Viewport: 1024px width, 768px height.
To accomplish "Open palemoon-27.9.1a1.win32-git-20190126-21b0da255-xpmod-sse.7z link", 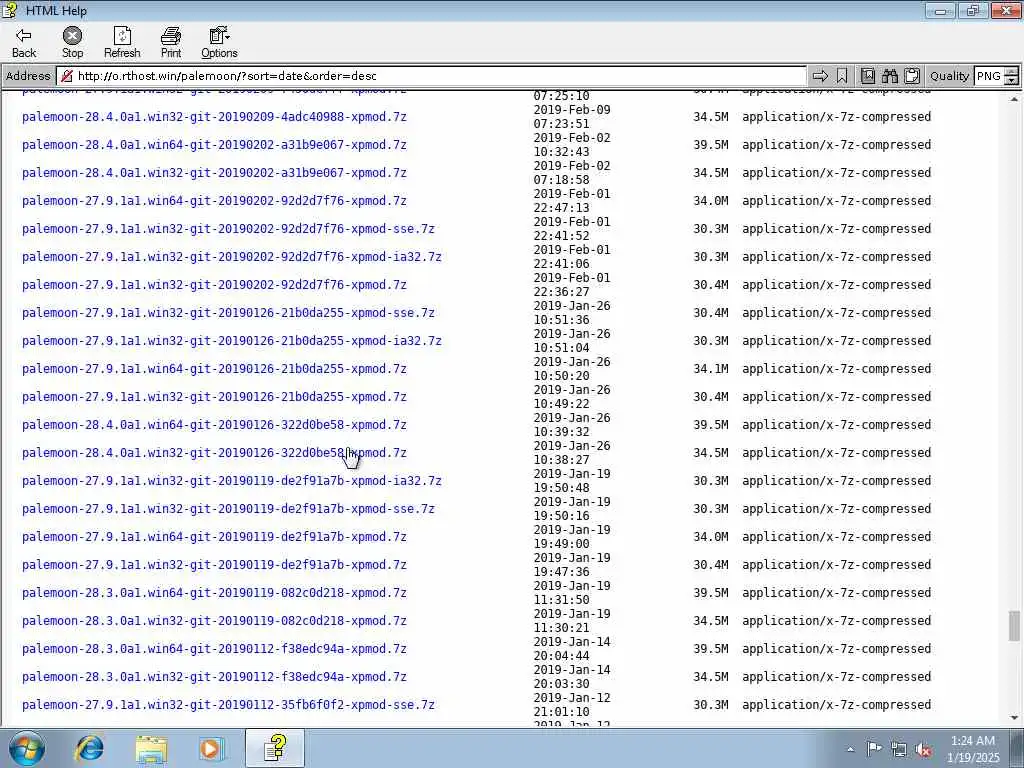I will tap(228, 313).
